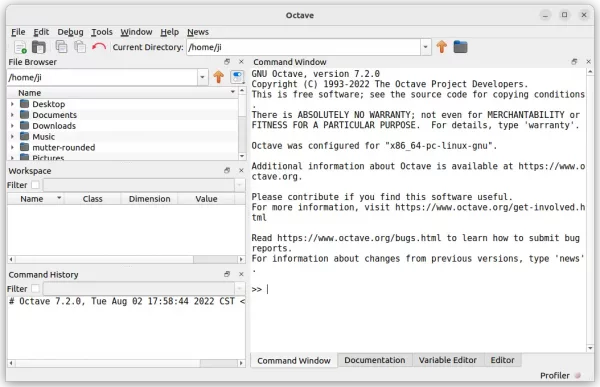The height and width of the screenshot is (387, 600).
Task: Open the Tools menu
Action: coord(102,32)
